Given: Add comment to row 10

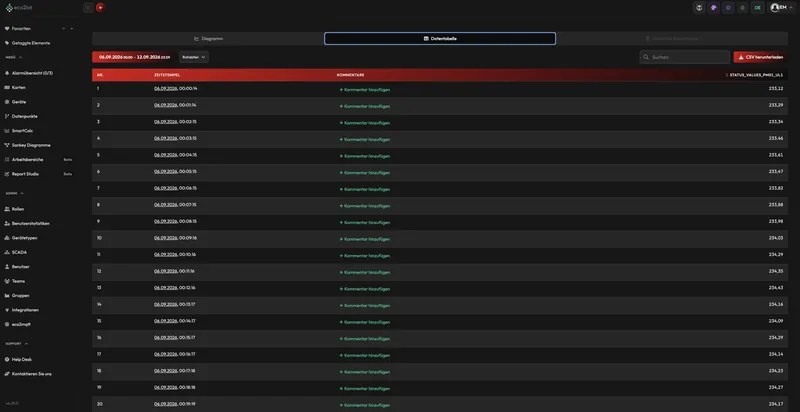Looking at the screenshot, I should point(365,239).
